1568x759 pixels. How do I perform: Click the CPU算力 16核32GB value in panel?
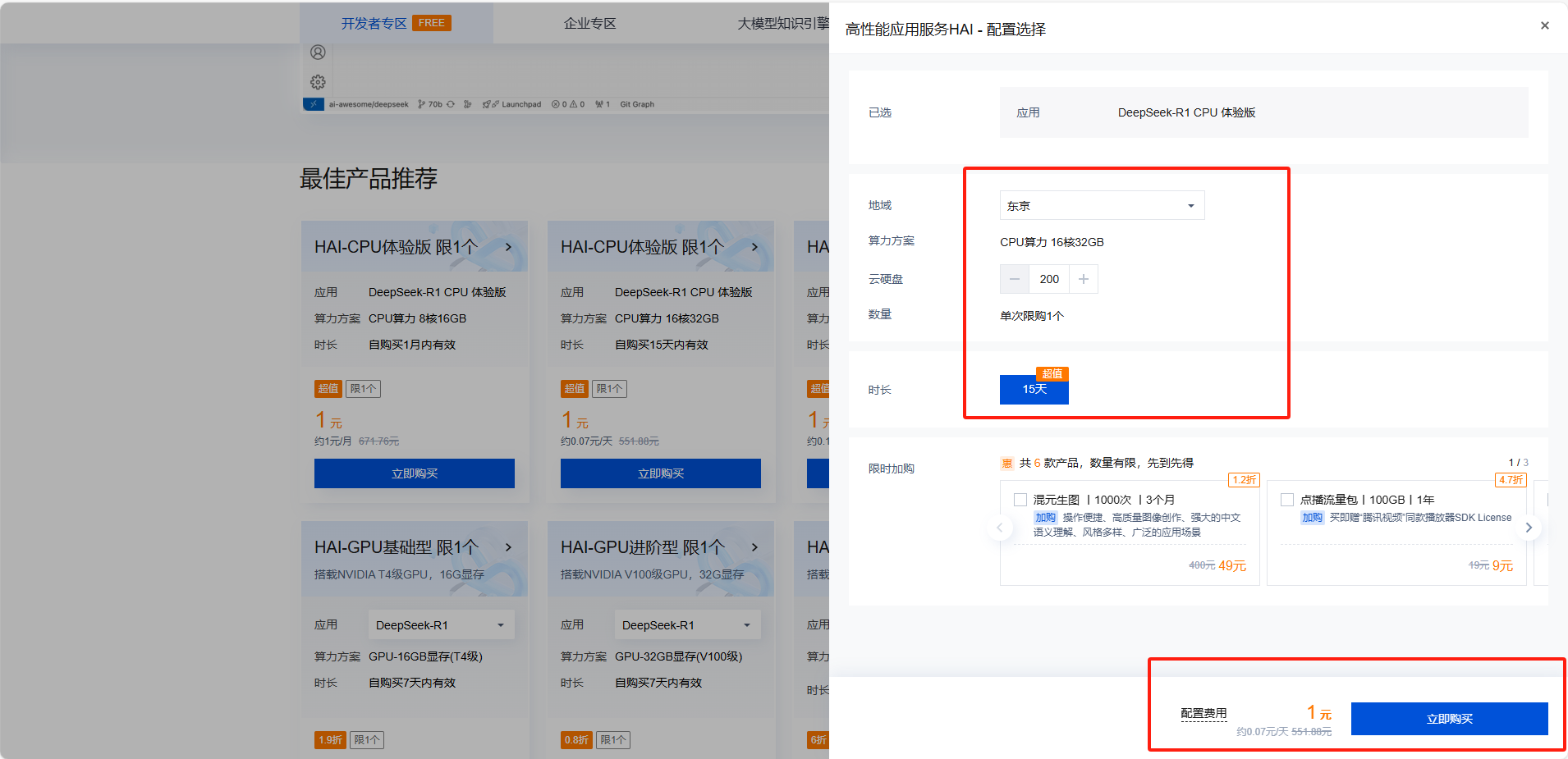click(x=1052, y=242)
